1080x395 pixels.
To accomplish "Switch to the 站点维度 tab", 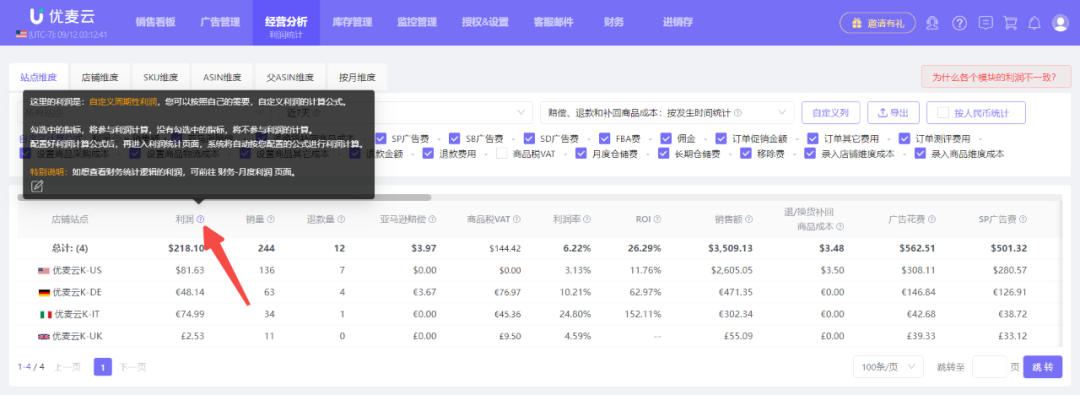I will click(39, 77).
